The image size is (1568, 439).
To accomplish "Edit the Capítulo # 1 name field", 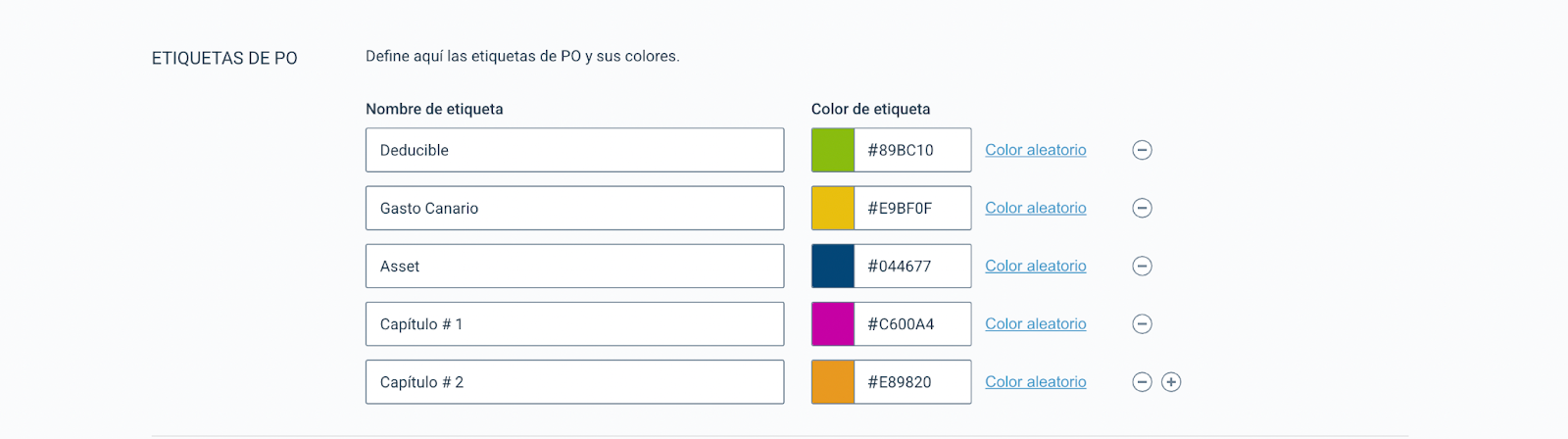I will tap(575, 323).
